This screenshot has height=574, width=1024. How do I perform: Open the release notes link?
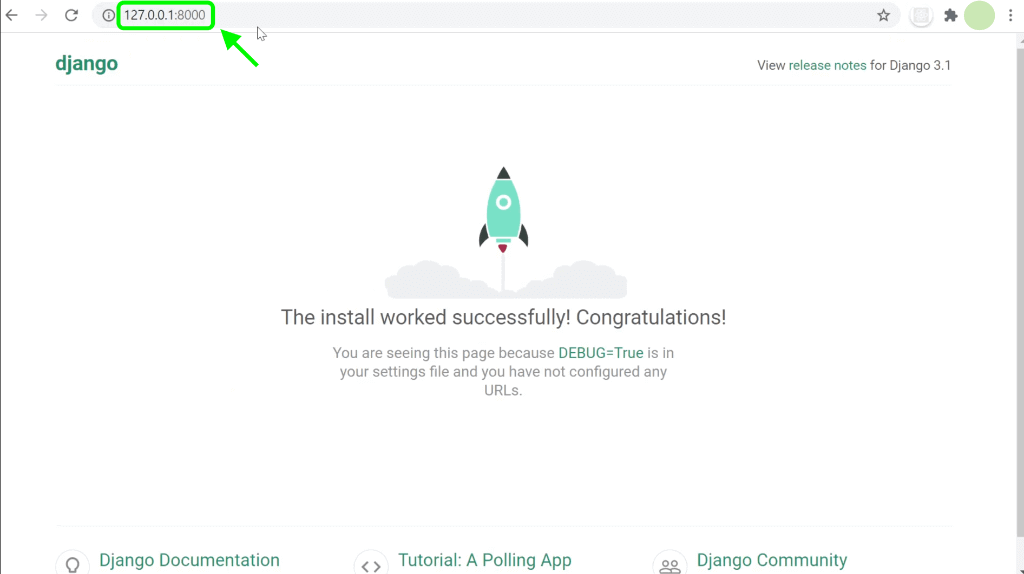coord(827,65)
